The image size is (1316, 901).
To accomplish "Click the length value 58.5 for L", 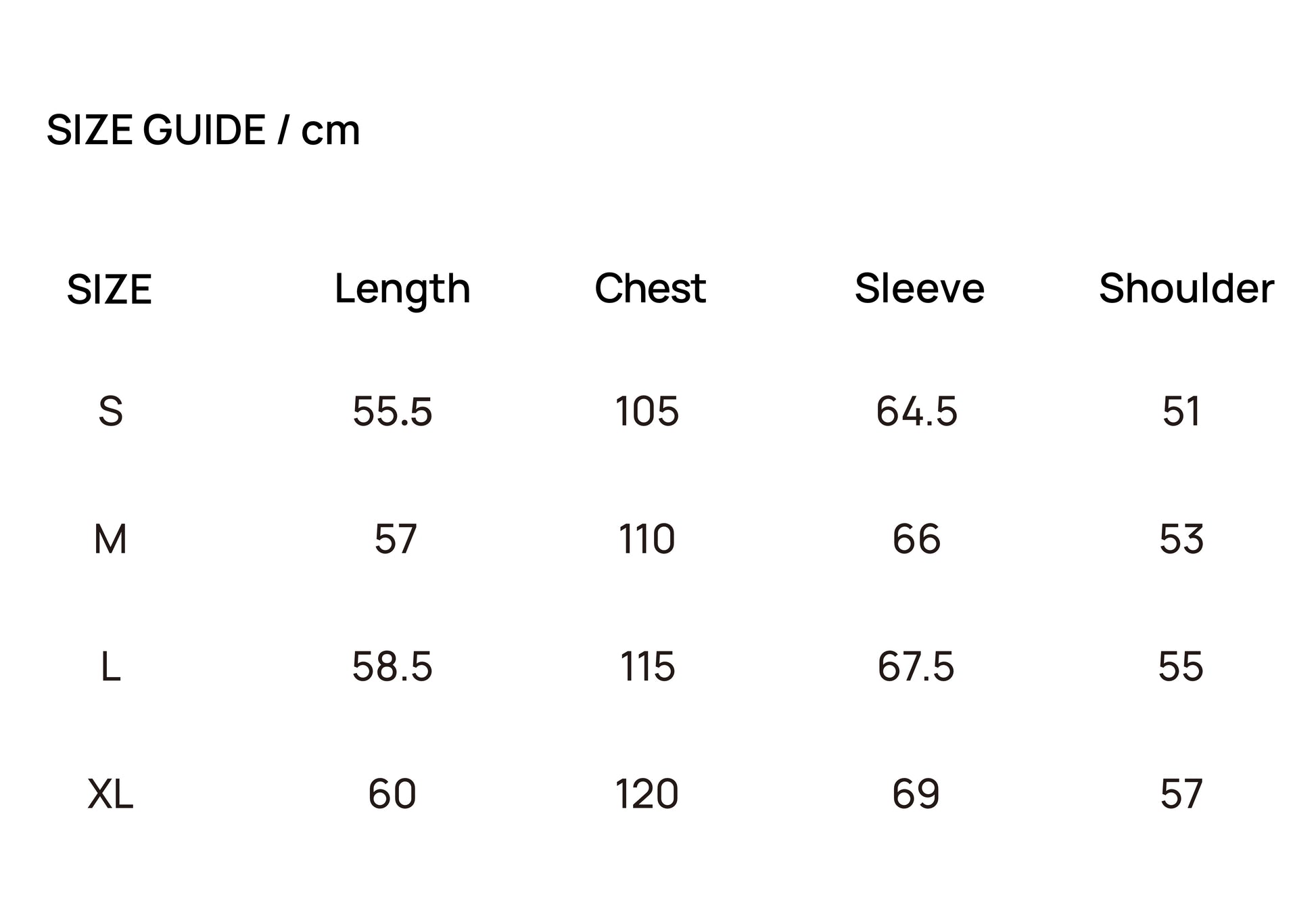I will tap(392, 667).
